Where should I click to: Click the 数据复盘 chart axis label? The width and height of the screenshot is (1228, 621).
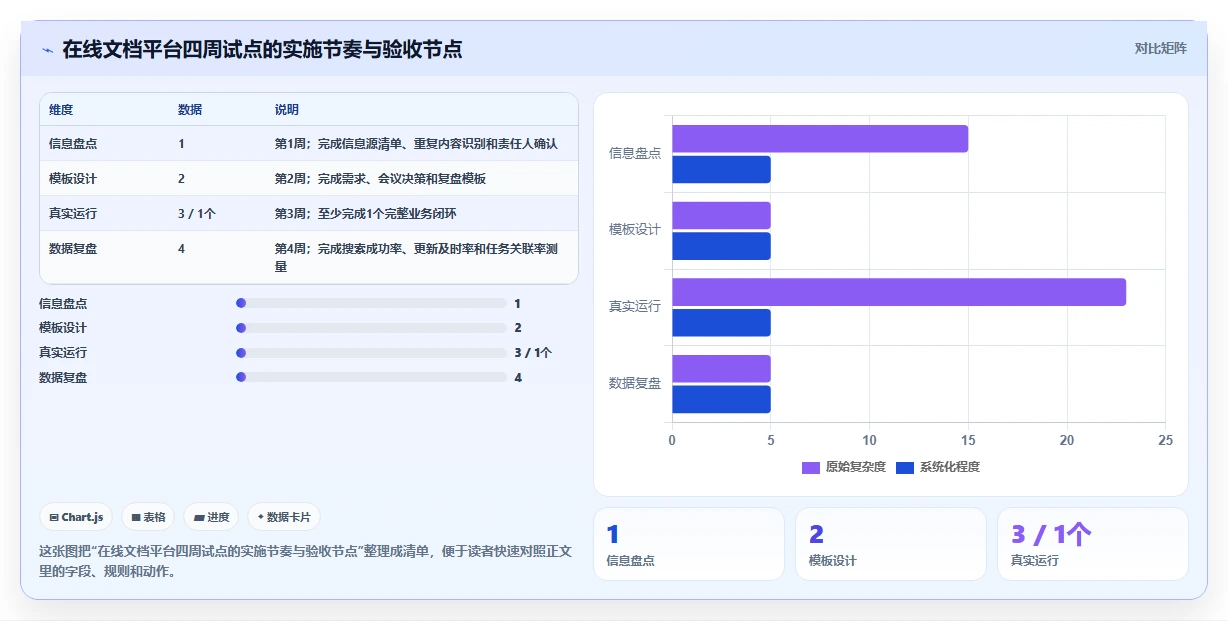point(635,383)
